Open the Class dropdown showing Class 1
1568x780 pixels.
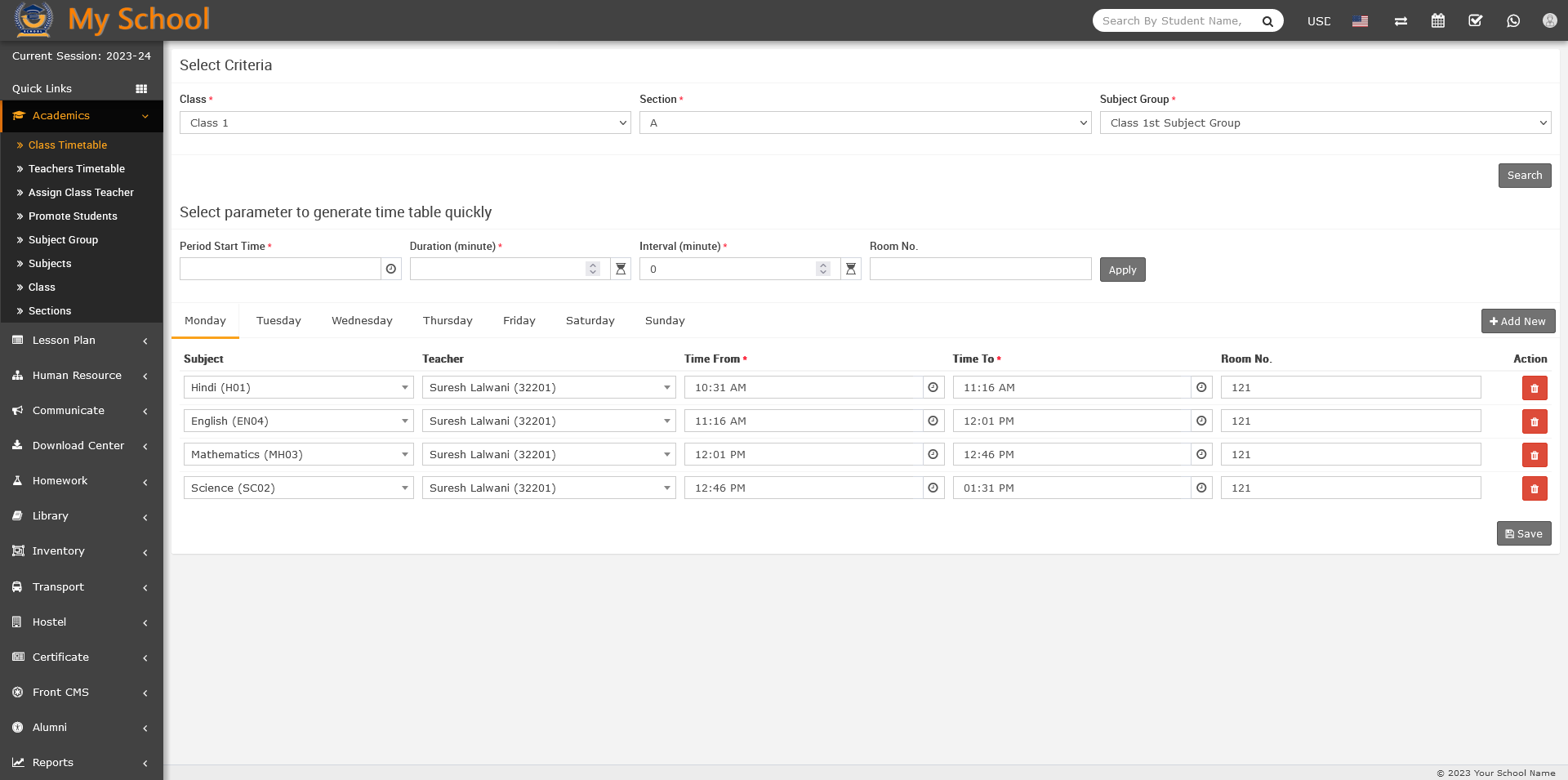[404, 123]
